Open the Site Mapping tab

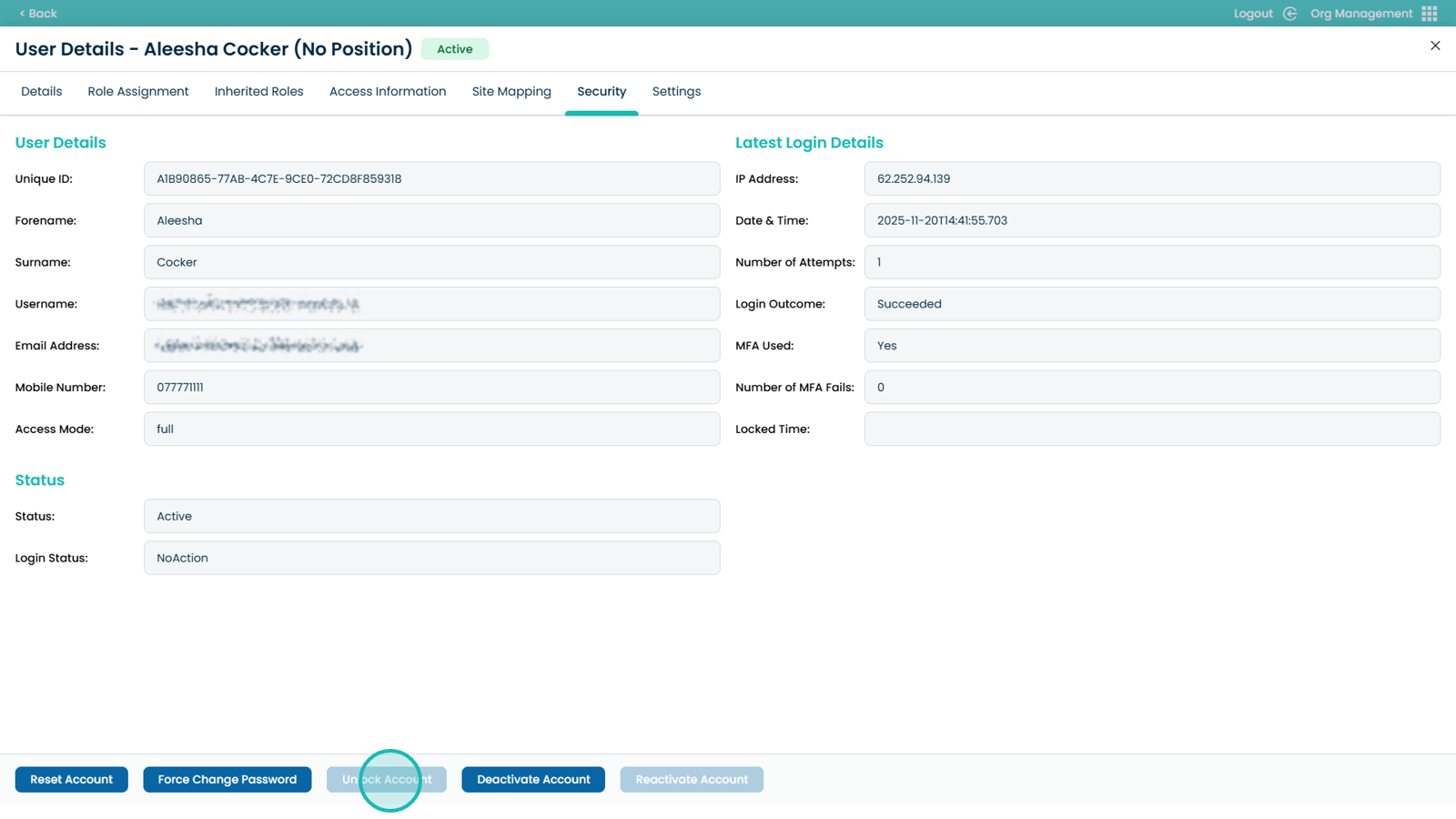(x=511, y=92)
